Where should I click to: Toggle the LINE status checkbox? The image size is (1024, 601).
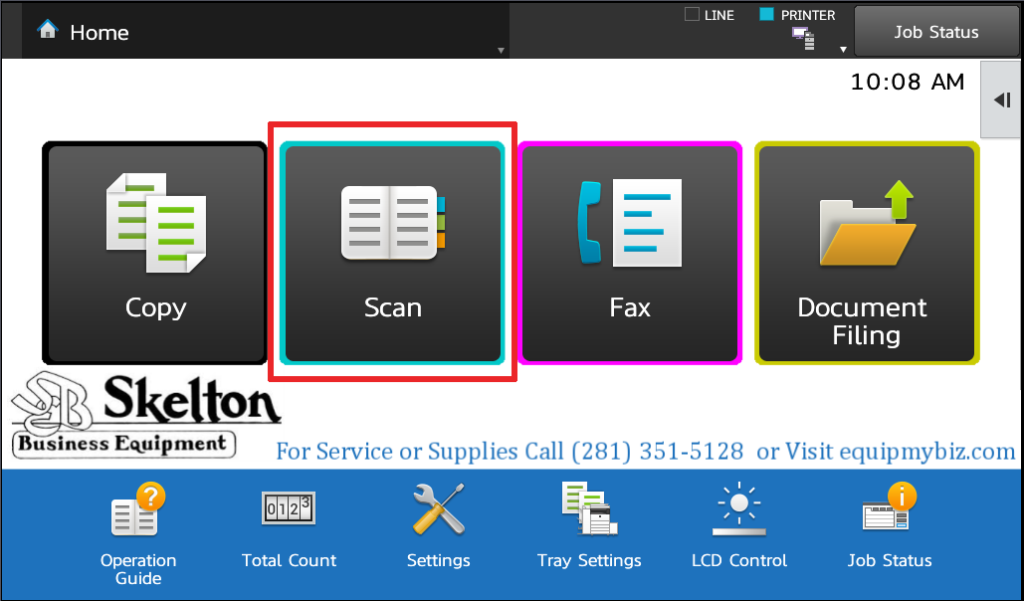click(x=690, y=14)
